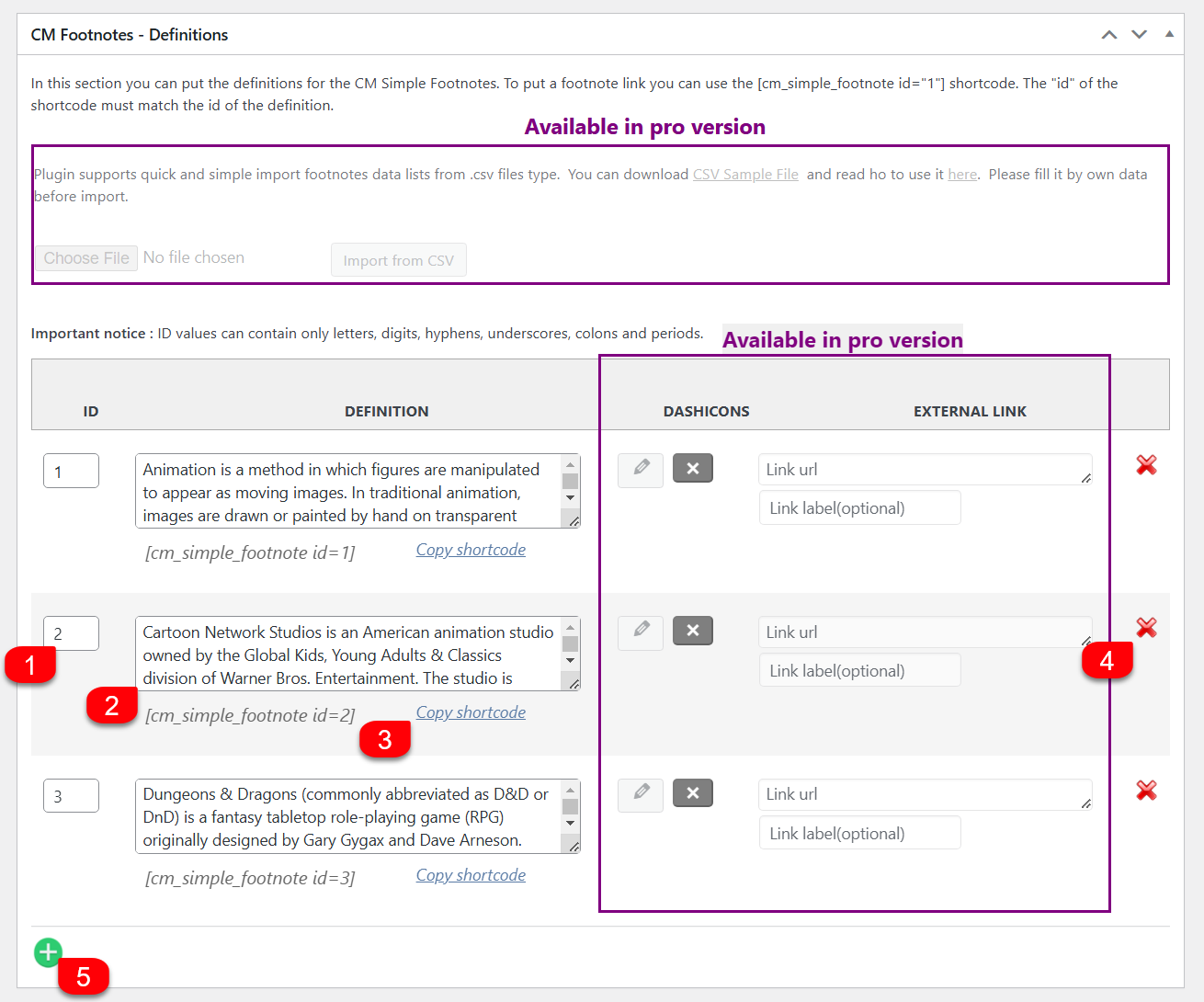Viewport: 1204px width, 1002px height.
Task: Clear dashicon with X button in row 2
Action: (x=693, y=631)
